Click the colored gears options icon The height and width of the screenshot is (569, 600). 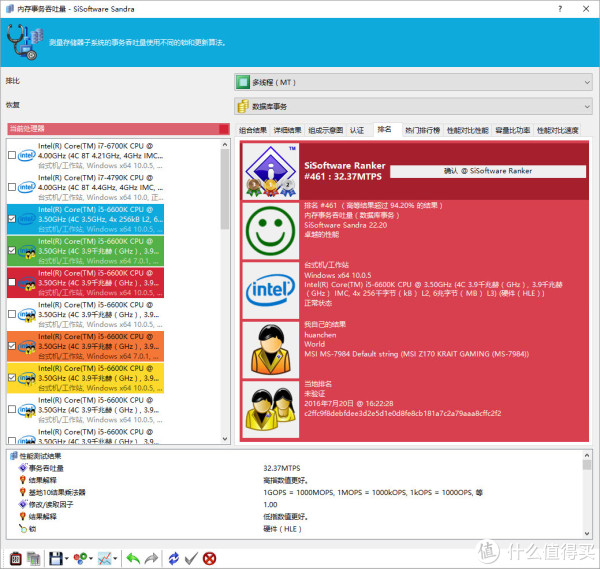(80, 559)
